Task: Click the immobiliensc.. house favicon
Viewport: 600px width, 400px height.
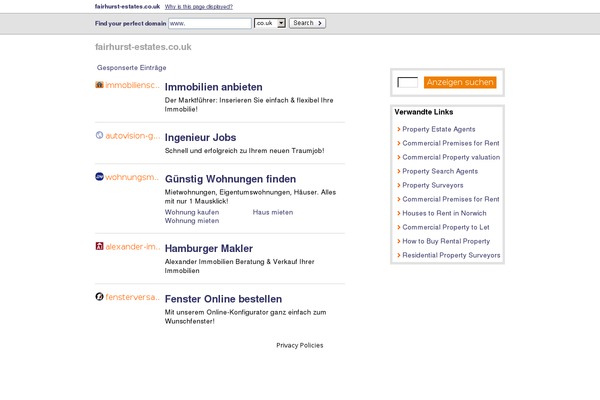Action: [x=99, y=85]
